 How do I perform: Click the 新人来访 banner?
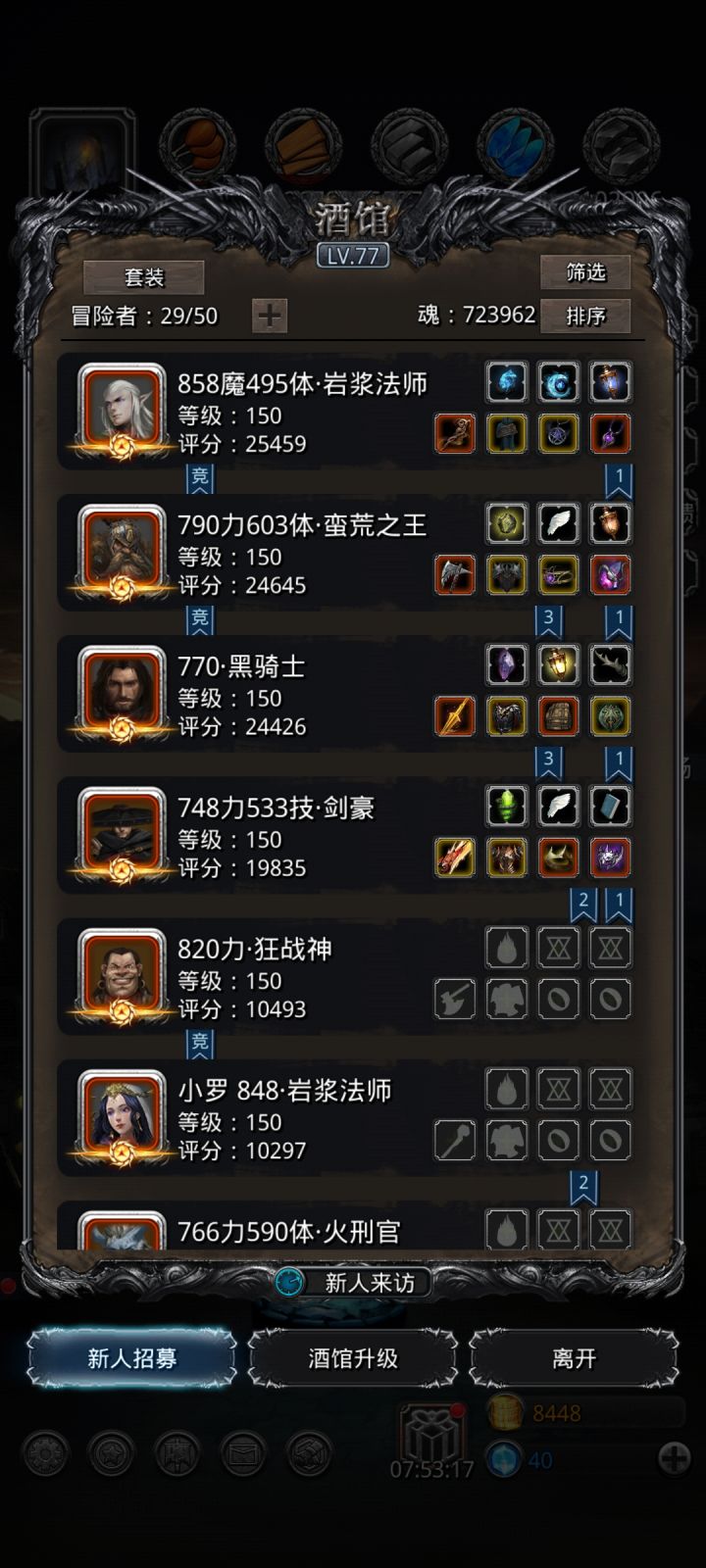pos(353,1282)
